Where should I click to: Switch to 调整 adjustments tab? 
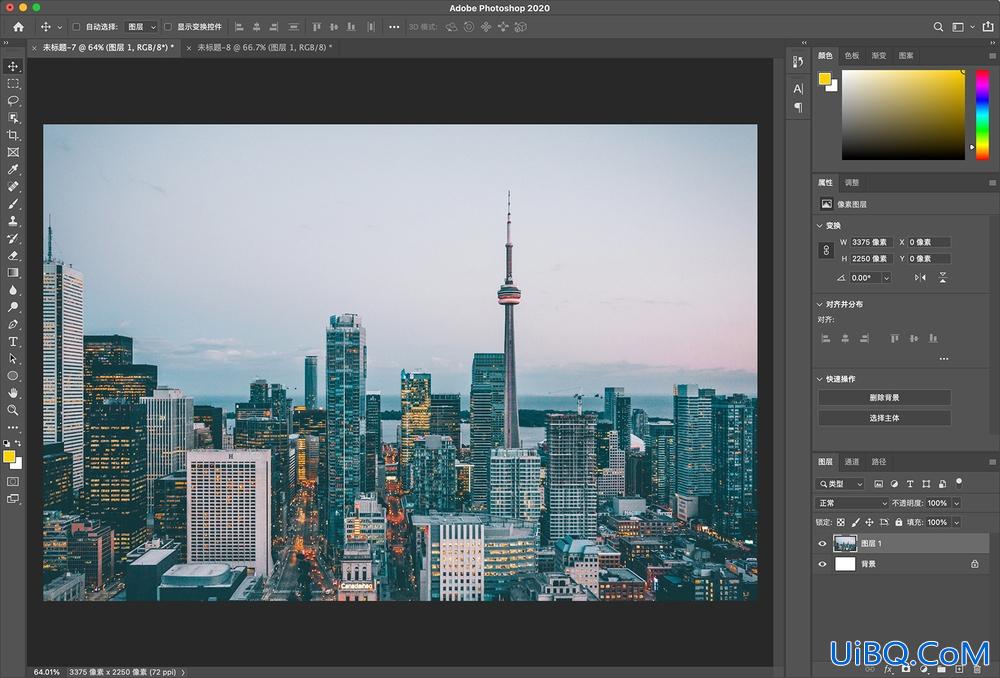[852, 182]
